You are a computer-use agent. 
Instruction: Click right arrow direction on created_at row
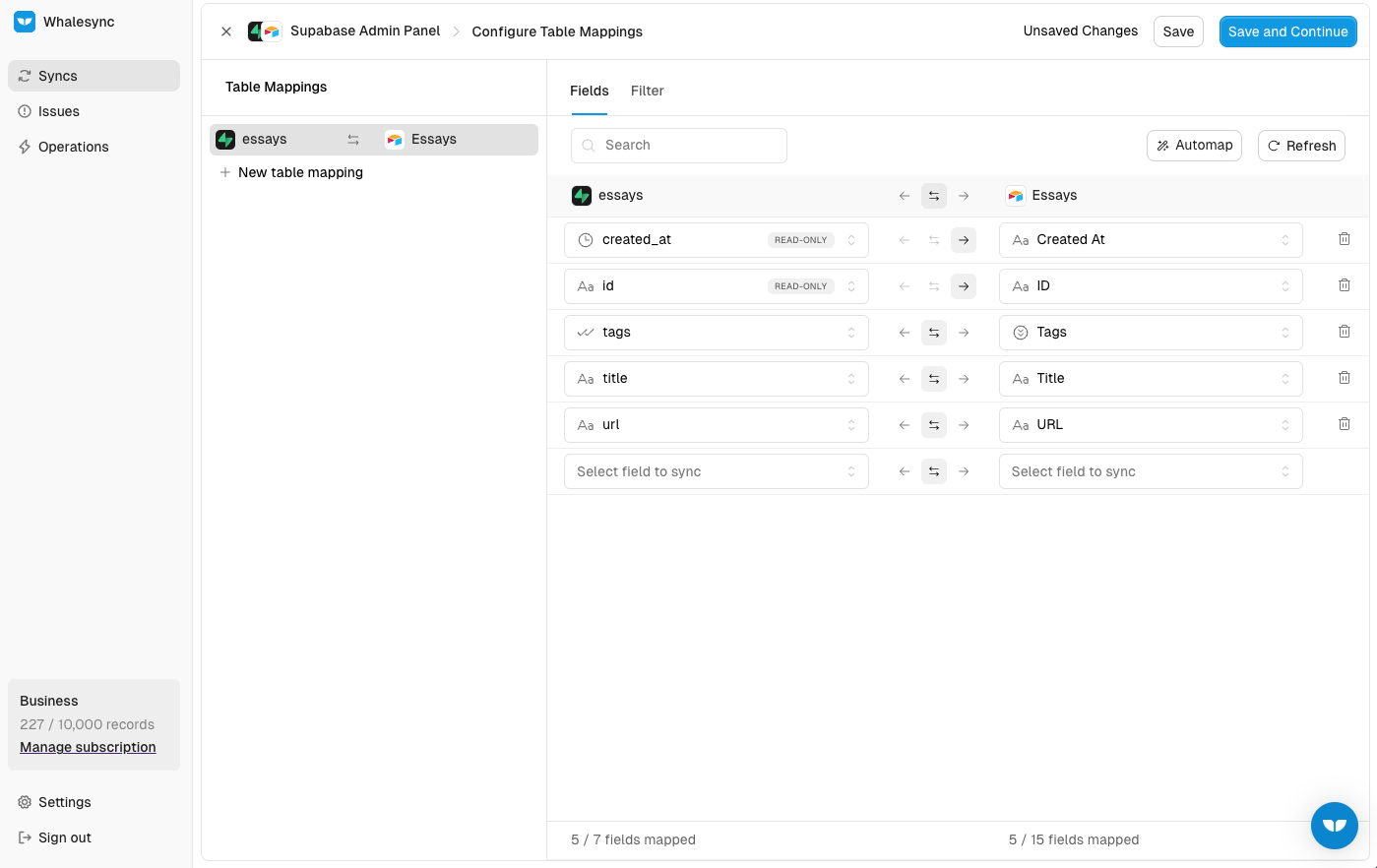click(964, 240)
